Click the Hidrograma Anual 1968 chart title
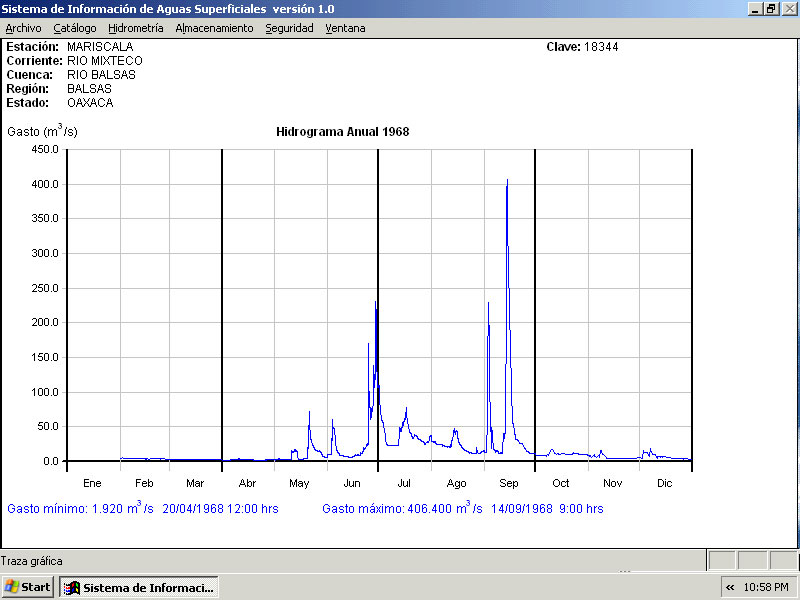Image resolution: width=800 pixels, height=600 pixels. pos(342,132)
